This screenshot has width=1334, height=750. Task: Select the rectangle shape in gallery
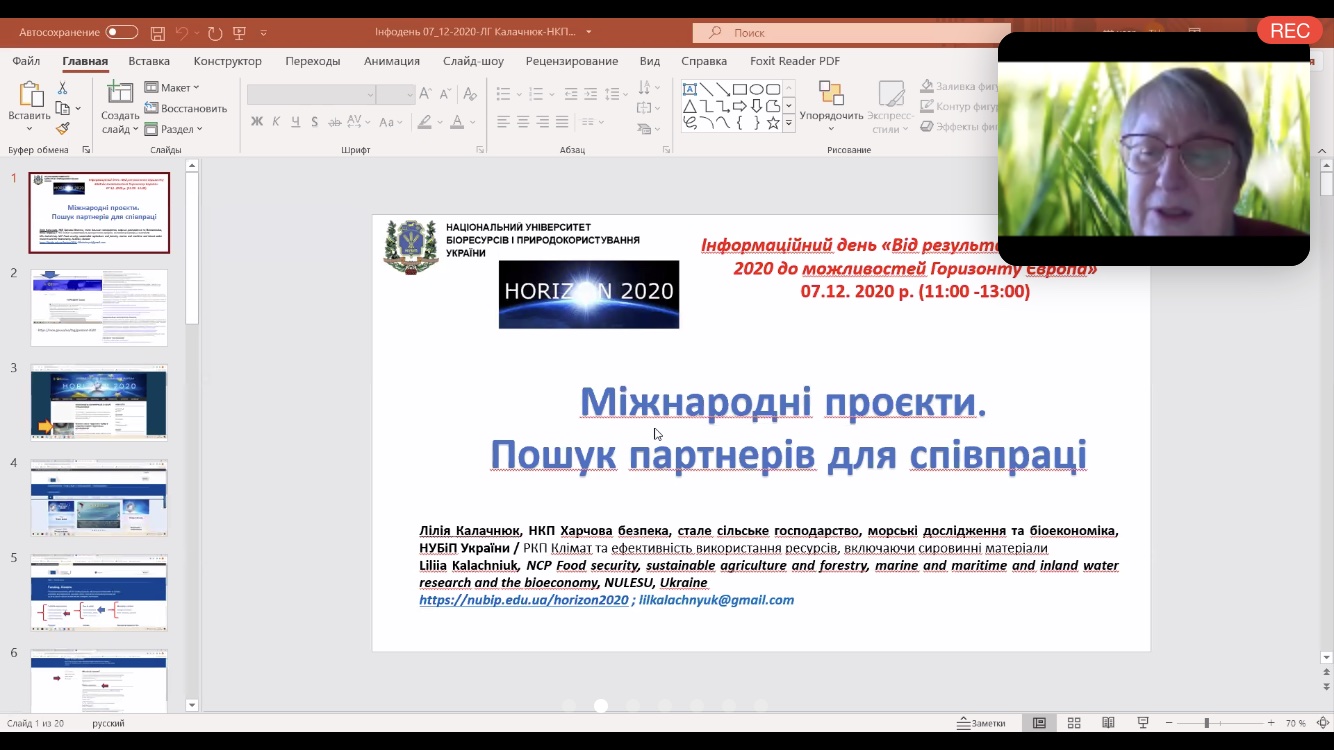pyautogui.click(x=739, y=89)
